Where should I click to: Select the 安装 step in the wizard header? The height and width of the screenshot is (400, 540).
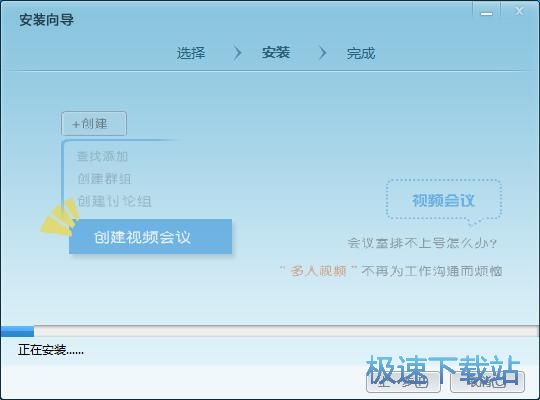[x=276, y=53]
